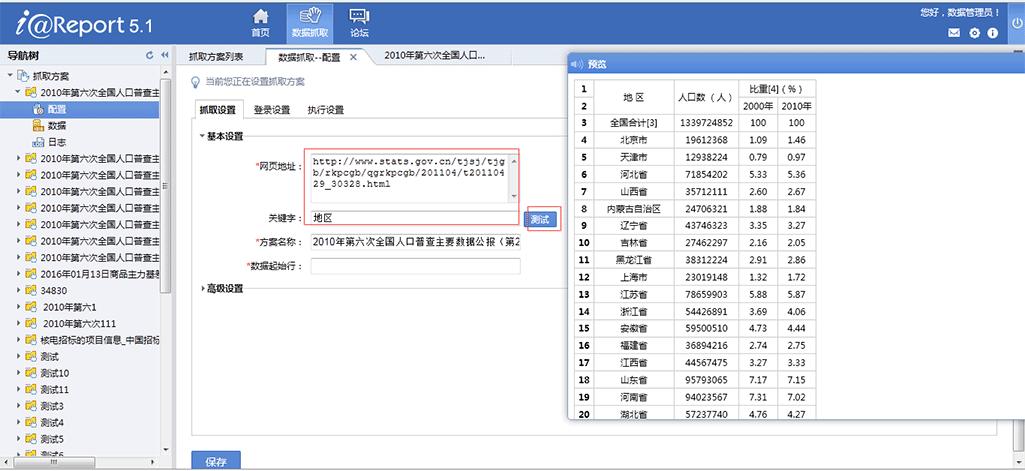
Task: Click the 人口数（人） column header
Action: pyautogui.click(x=706, y=97)
